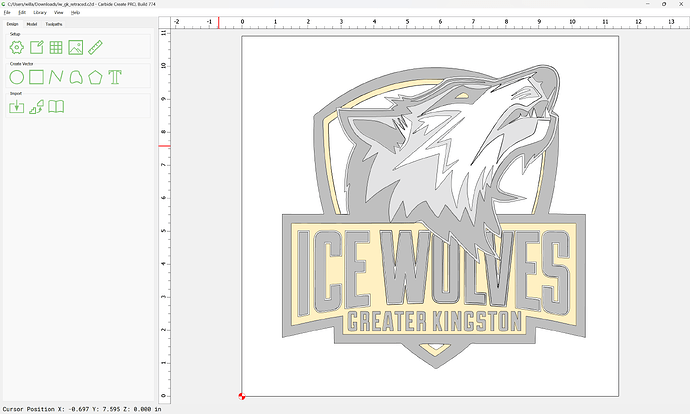Open the File menu
The width and height of the screenshot is (690, 414).
7,12
